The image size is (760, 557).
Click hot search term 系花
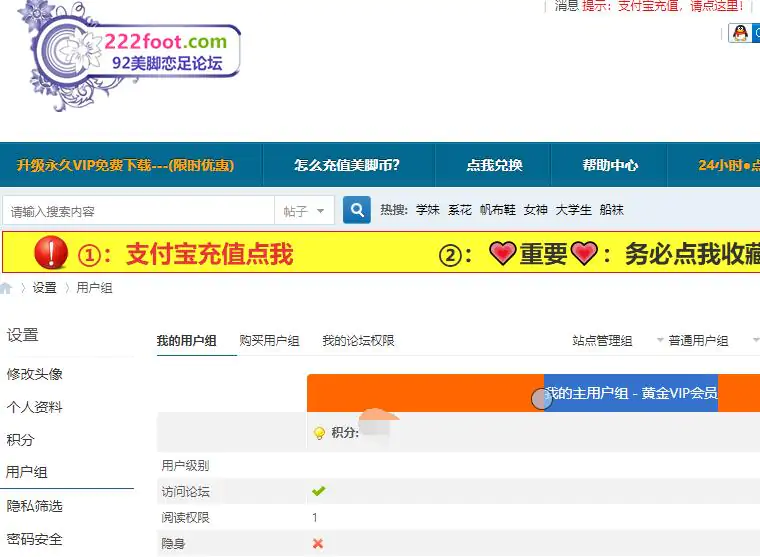click(x=459, y=210)
